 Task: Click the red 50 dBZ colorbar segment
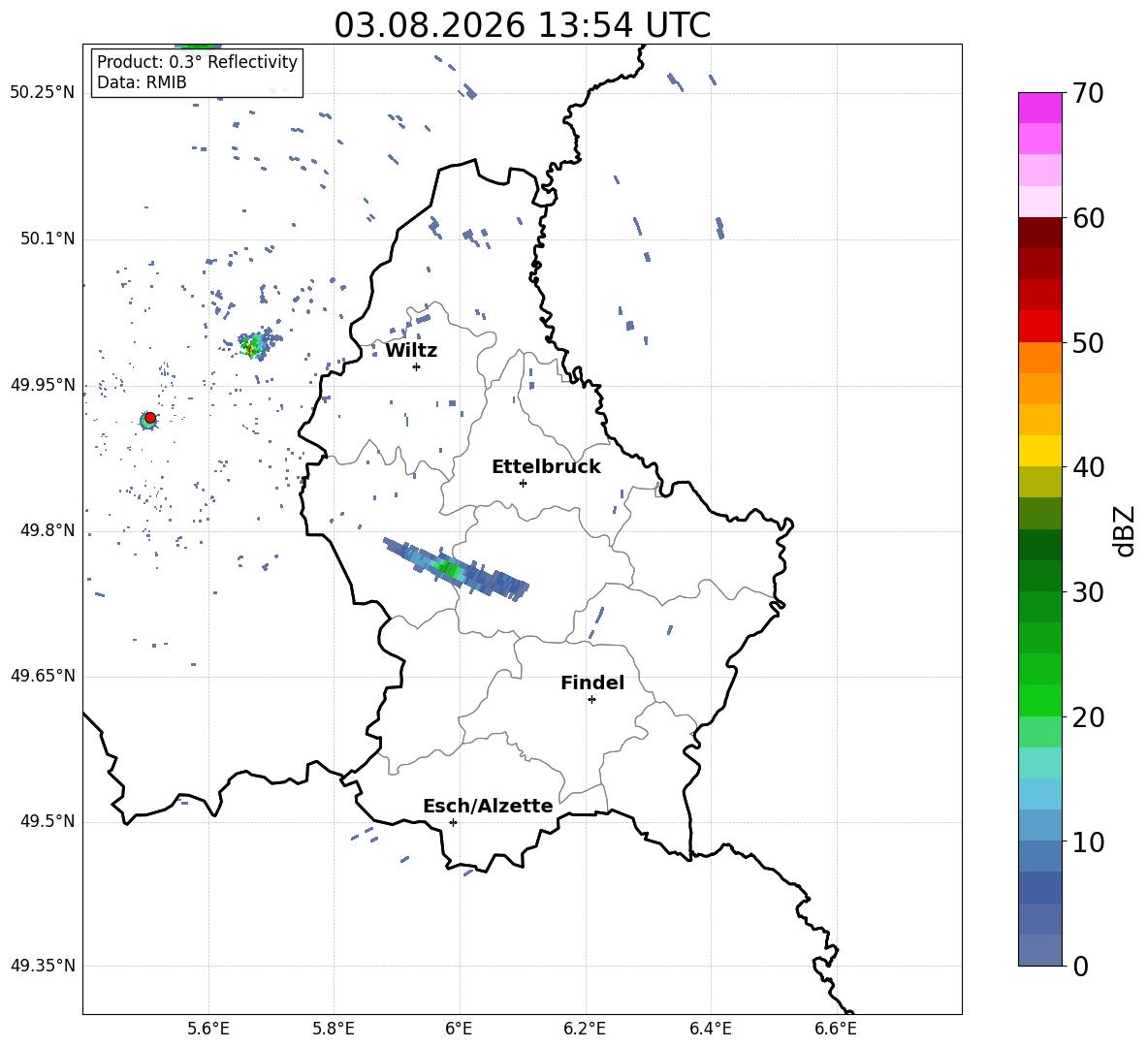coord(1039,327)
